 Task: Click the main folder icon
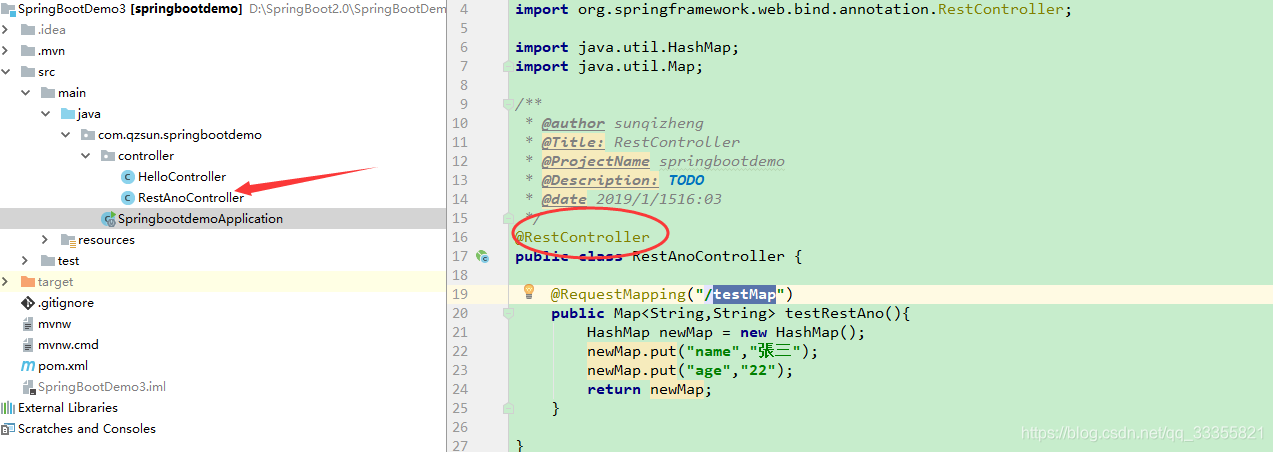48,93
